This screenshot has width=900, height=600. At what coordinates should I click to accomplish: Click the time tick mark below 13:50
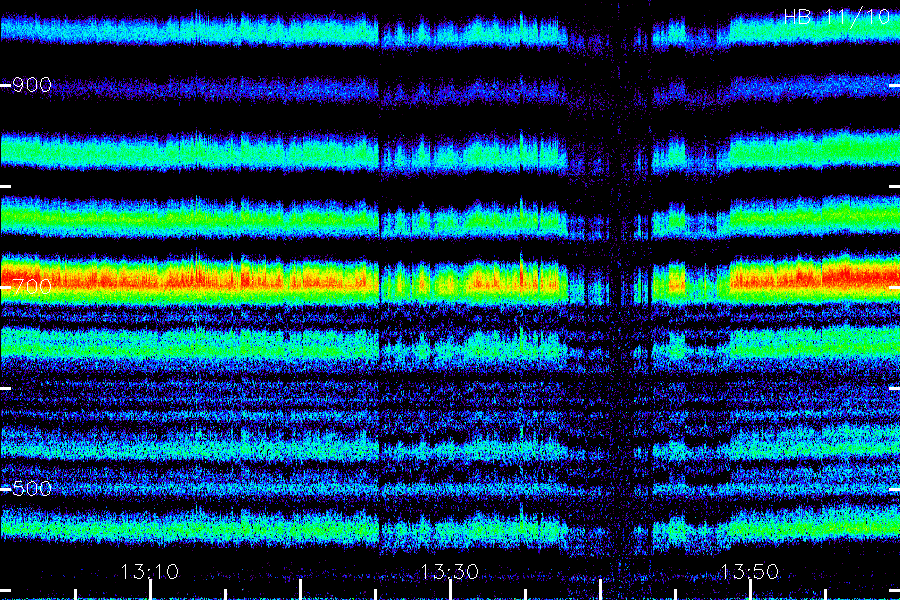pos(750,590)
